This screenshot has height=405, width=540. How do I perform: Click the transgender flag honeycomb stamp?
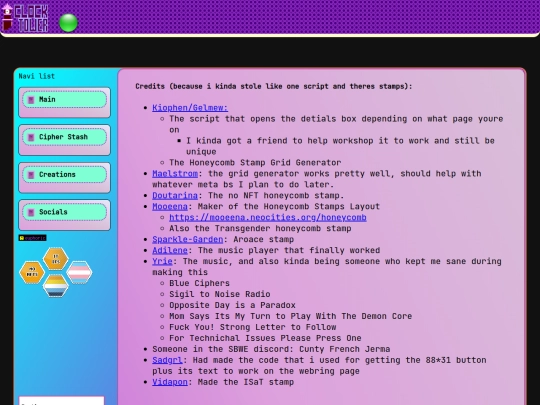(79, 272)
